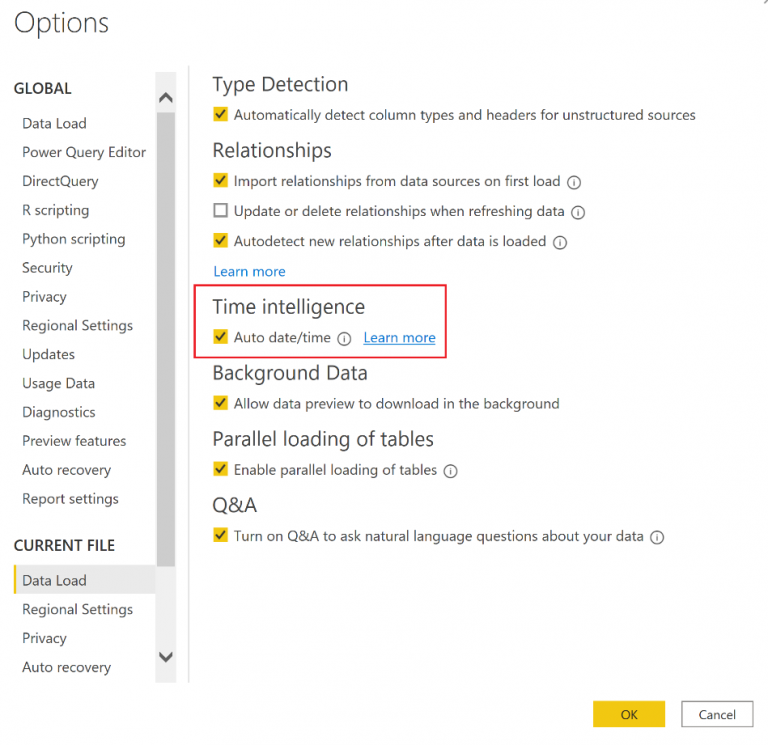Click info icon next to Import relationships
The height and width of the screenshot is (745, 768).
coord(574,182)
